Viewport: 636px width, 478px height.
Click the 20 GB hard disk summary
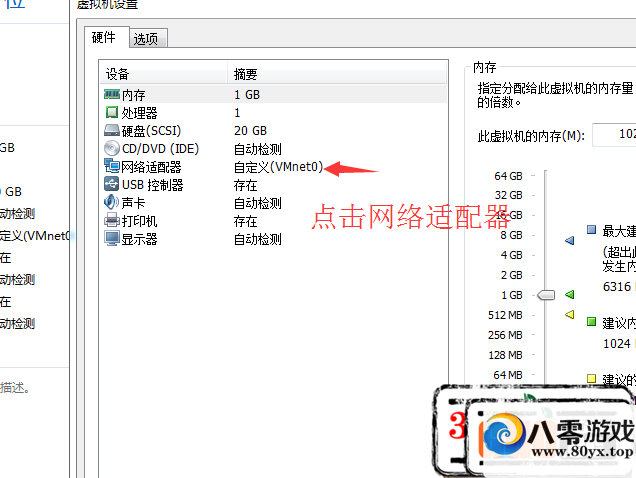point(250,131)
